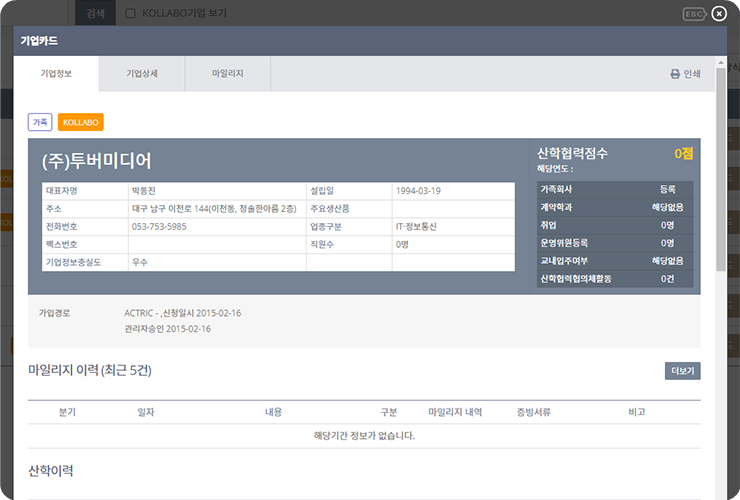The width and height of the screenshot is (740, 500).
Task: Click the 취업 row label
Action: [x=548, y=225]
